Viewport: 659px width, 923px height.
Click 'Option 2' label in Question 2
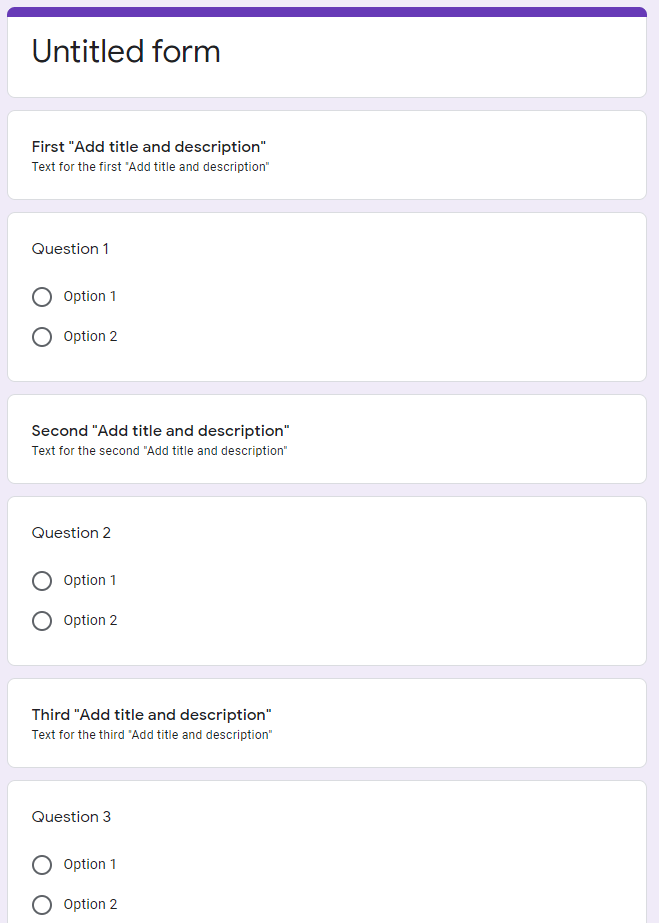(x=90, y=621)
